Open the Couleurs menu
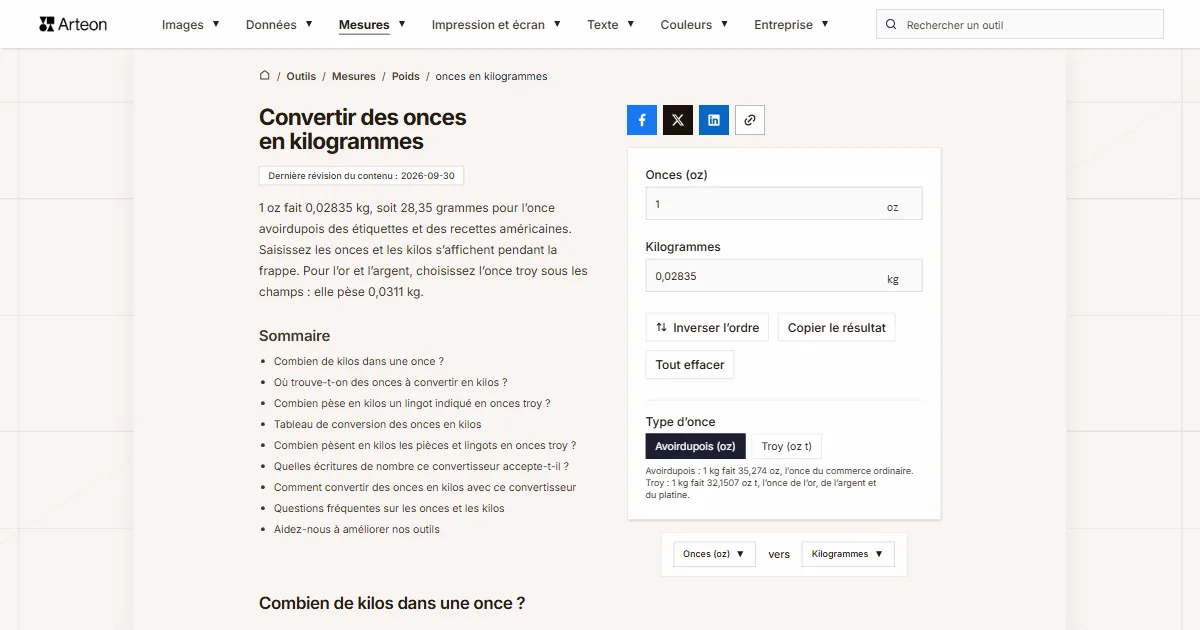Viewport: 1200px width, 630px height. [x=694, y=25]
